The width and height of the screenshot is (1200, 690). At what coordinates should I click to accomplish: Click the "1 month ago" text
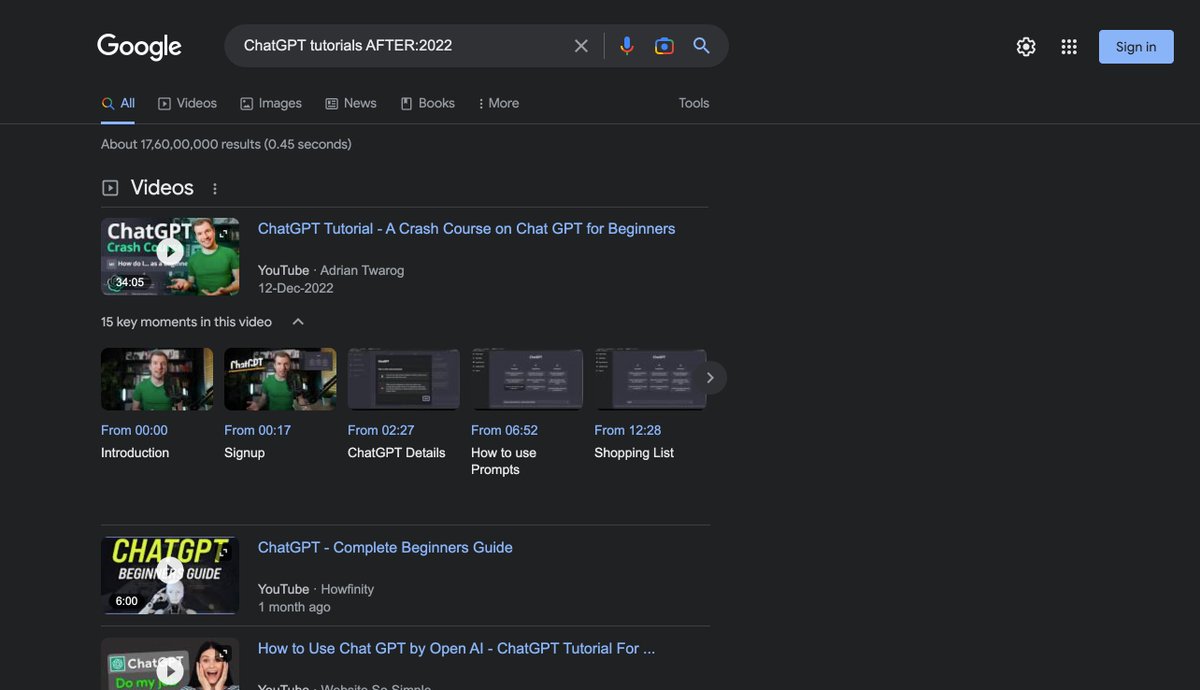pos(294,607)
